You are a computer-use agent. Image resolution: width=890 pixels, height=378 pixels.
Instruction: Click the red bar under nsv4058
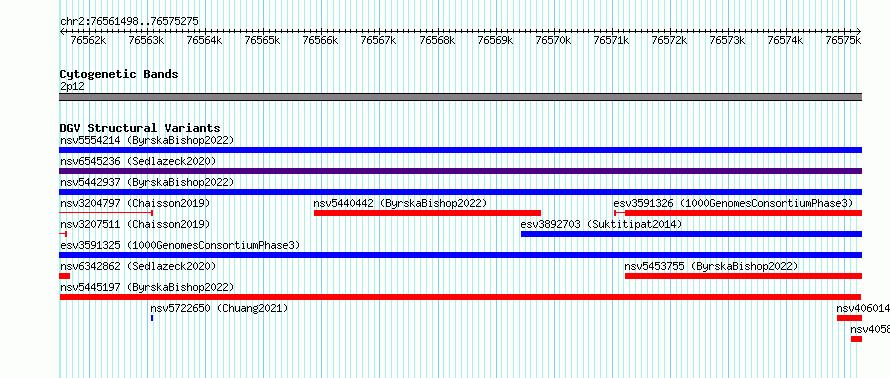(x=857, y=339)
